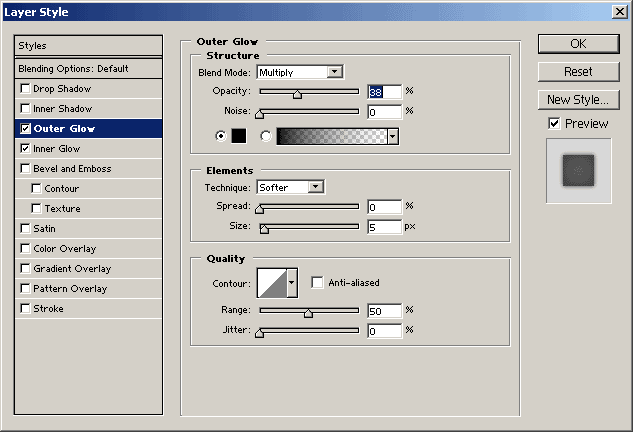Tick the Contour sub-effect checkbox
The width and height of the screenshot is (633, 432).
[x=36, y=189]
